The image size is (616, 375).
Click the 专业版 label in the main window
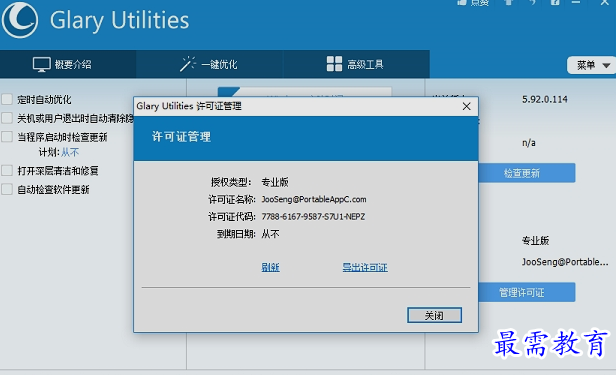535,241
